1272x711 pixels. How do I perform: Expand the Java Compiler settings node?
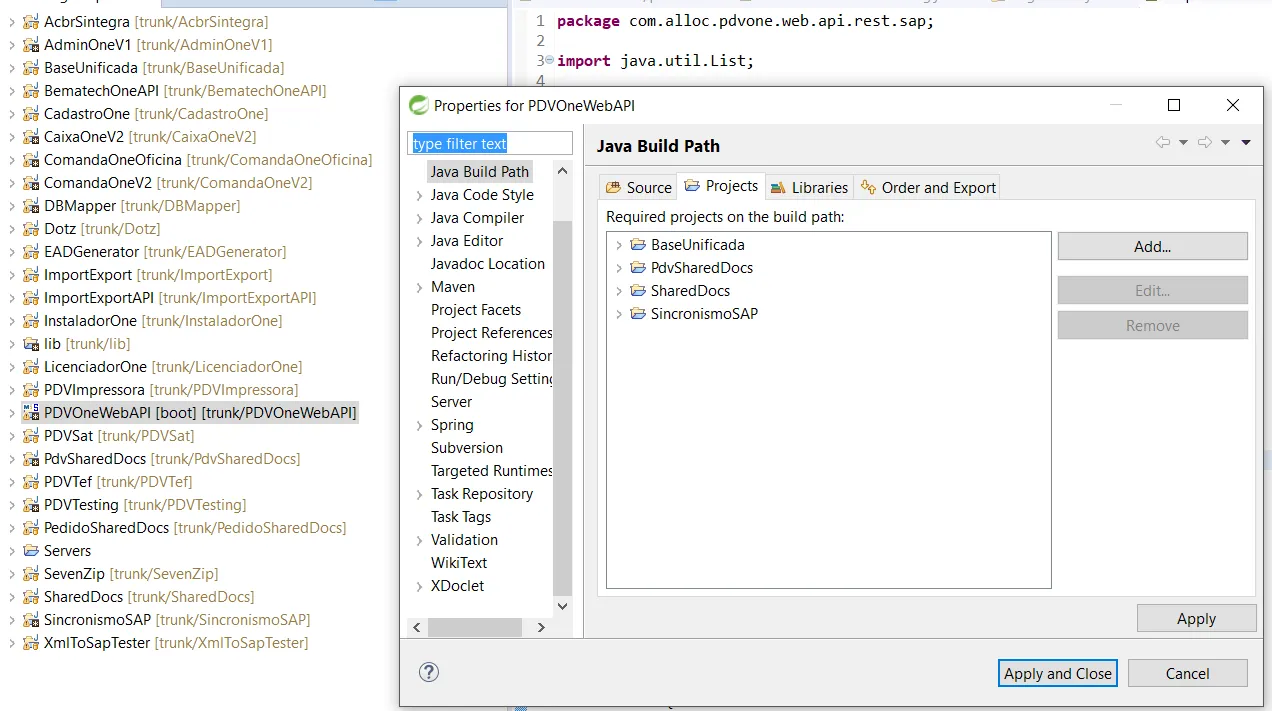click(x=419, y=218)
